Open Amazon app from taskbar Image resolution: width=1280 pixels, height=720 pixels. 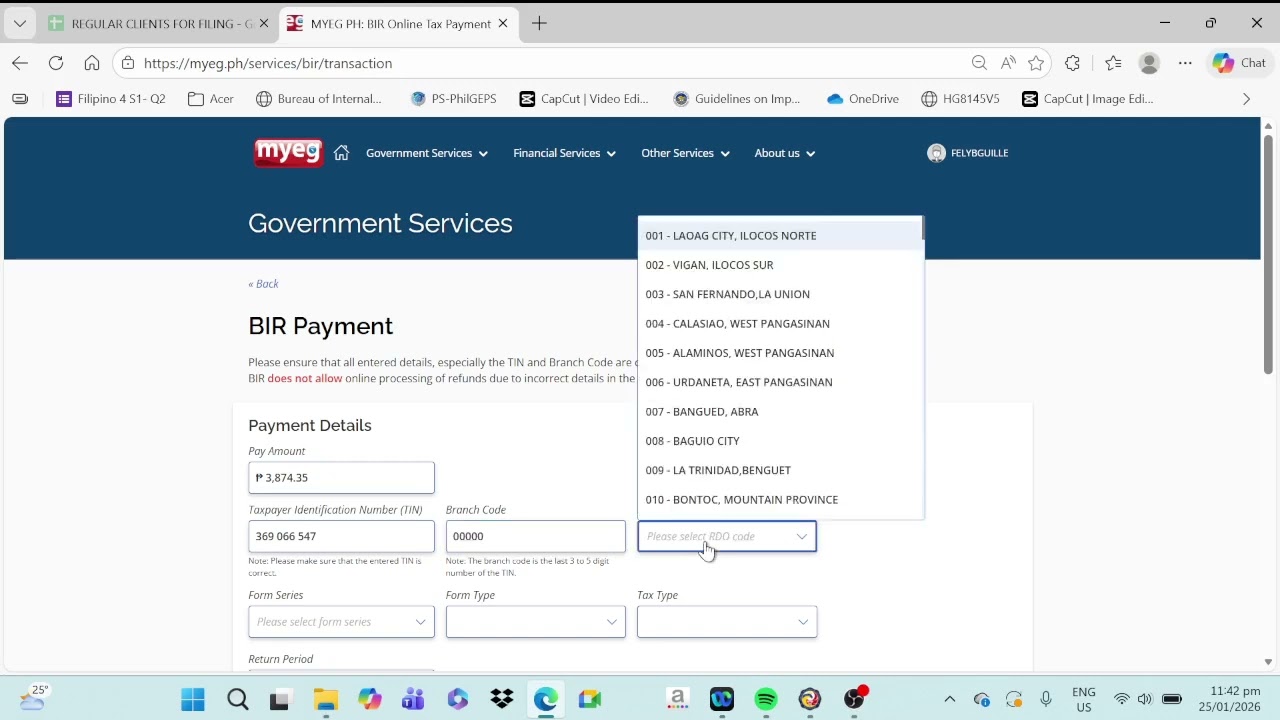click(x=677, y=699)
